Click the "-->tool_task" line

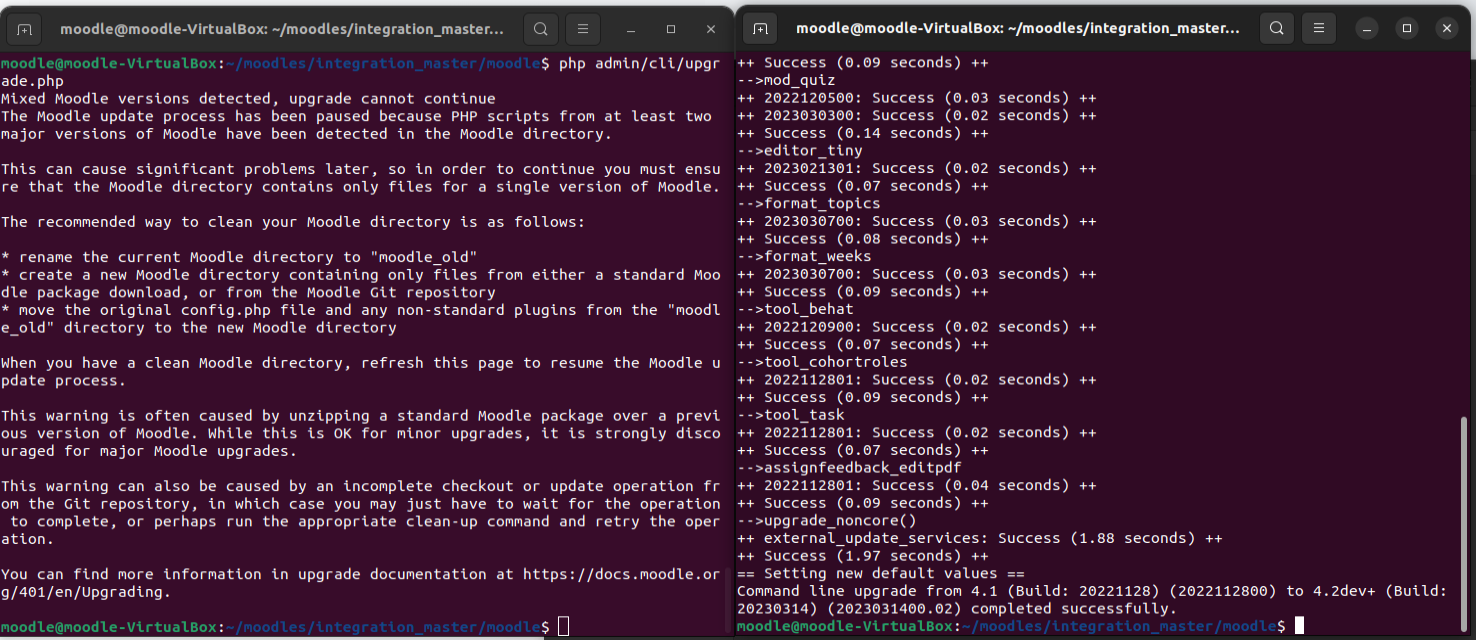[x=791, y=415]
